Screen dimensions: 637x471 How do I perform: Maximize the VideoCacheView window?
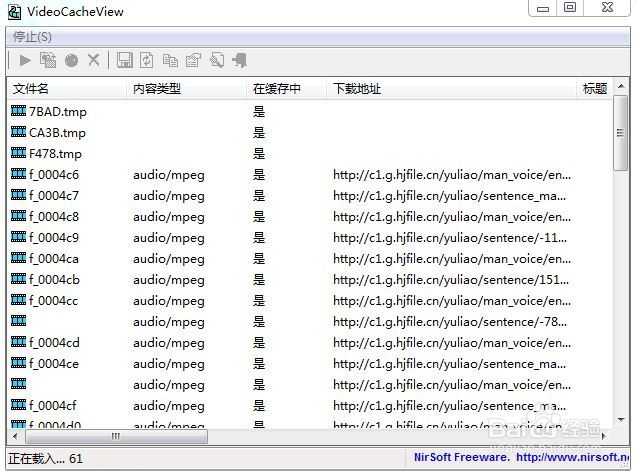pos(570,7)
